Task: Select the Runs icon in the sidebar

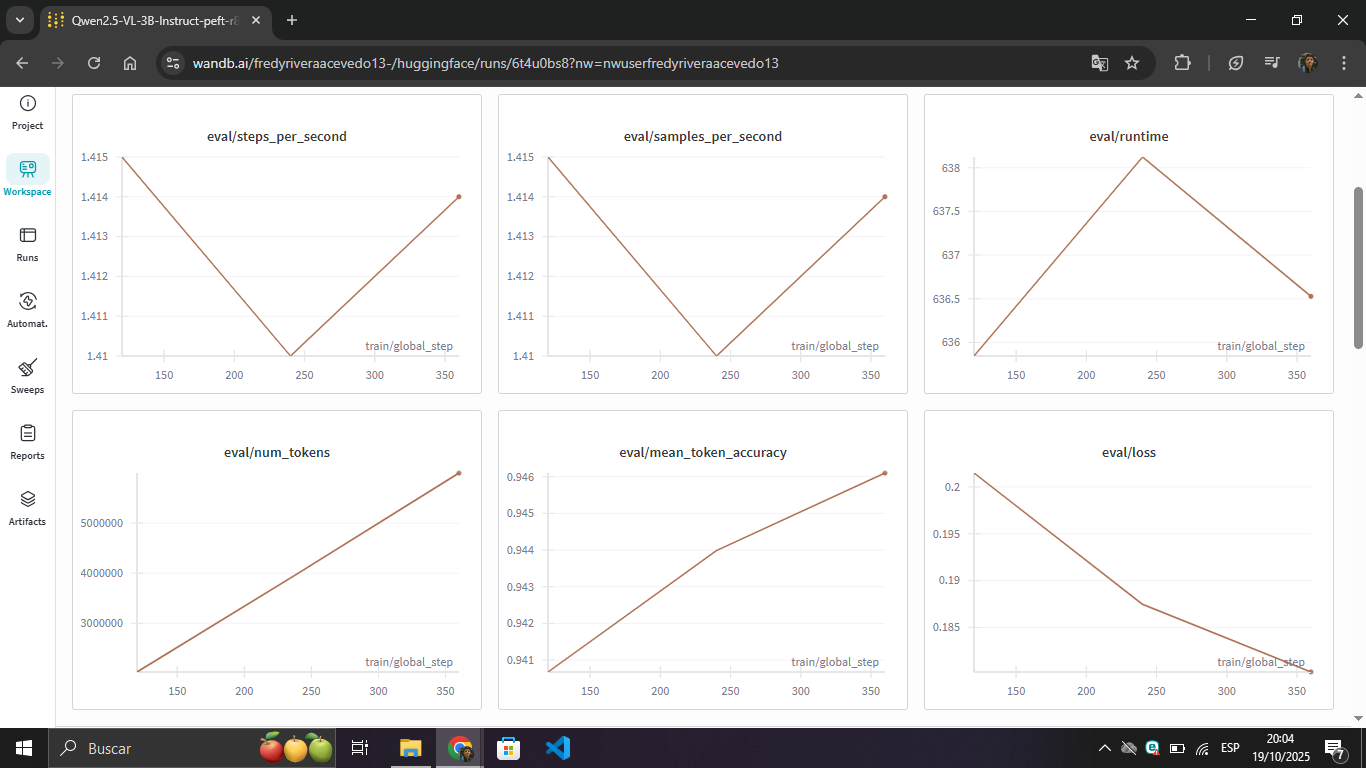Action: pos(27,241)
